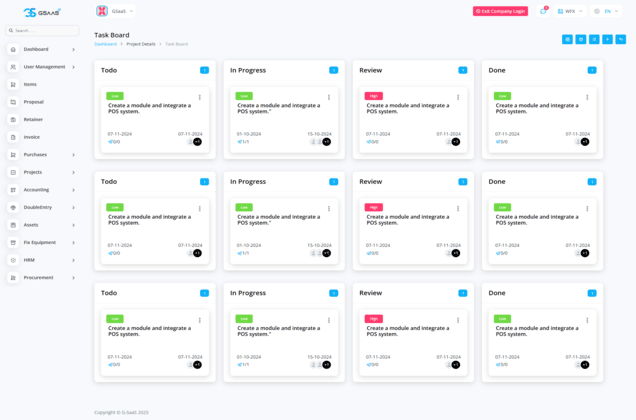Click the back arrow icon in Task Board toolbar

pyautogui.click(x=620, y=39)
